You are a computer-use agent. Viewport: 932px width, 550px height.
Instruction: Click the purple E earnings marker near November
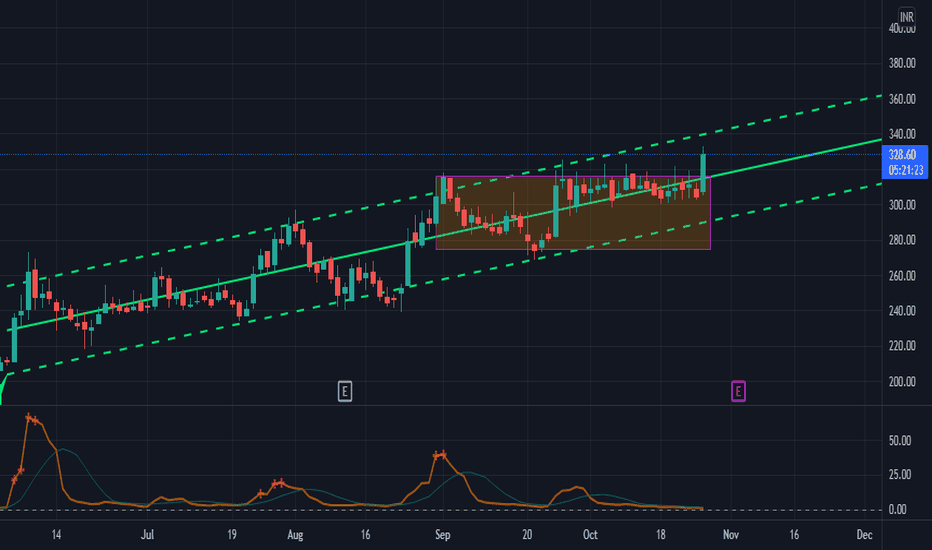pos(738,391)
